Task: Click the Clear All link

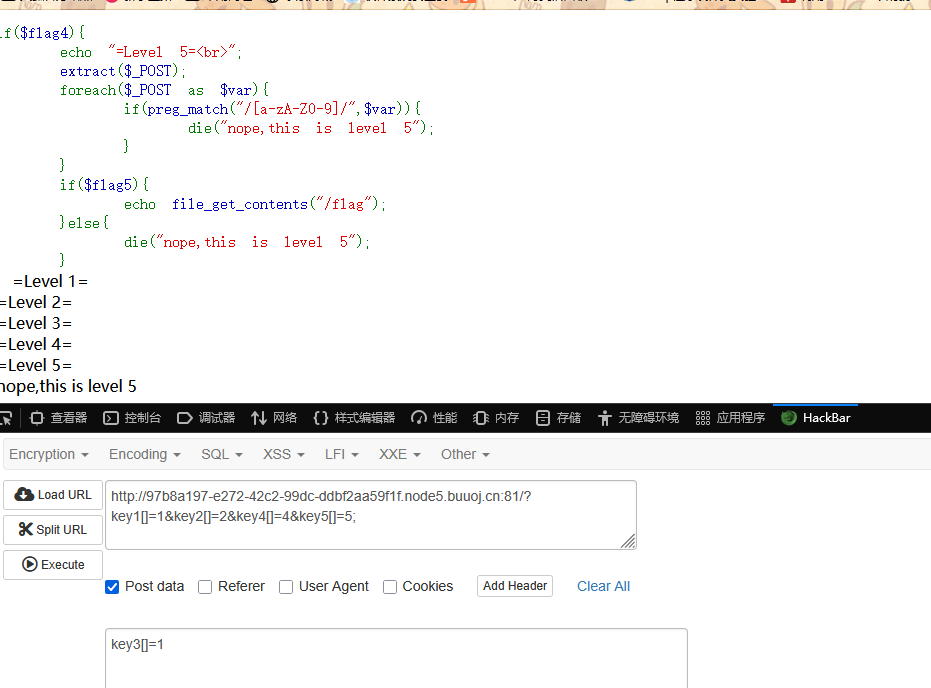Action: (603, 586)
